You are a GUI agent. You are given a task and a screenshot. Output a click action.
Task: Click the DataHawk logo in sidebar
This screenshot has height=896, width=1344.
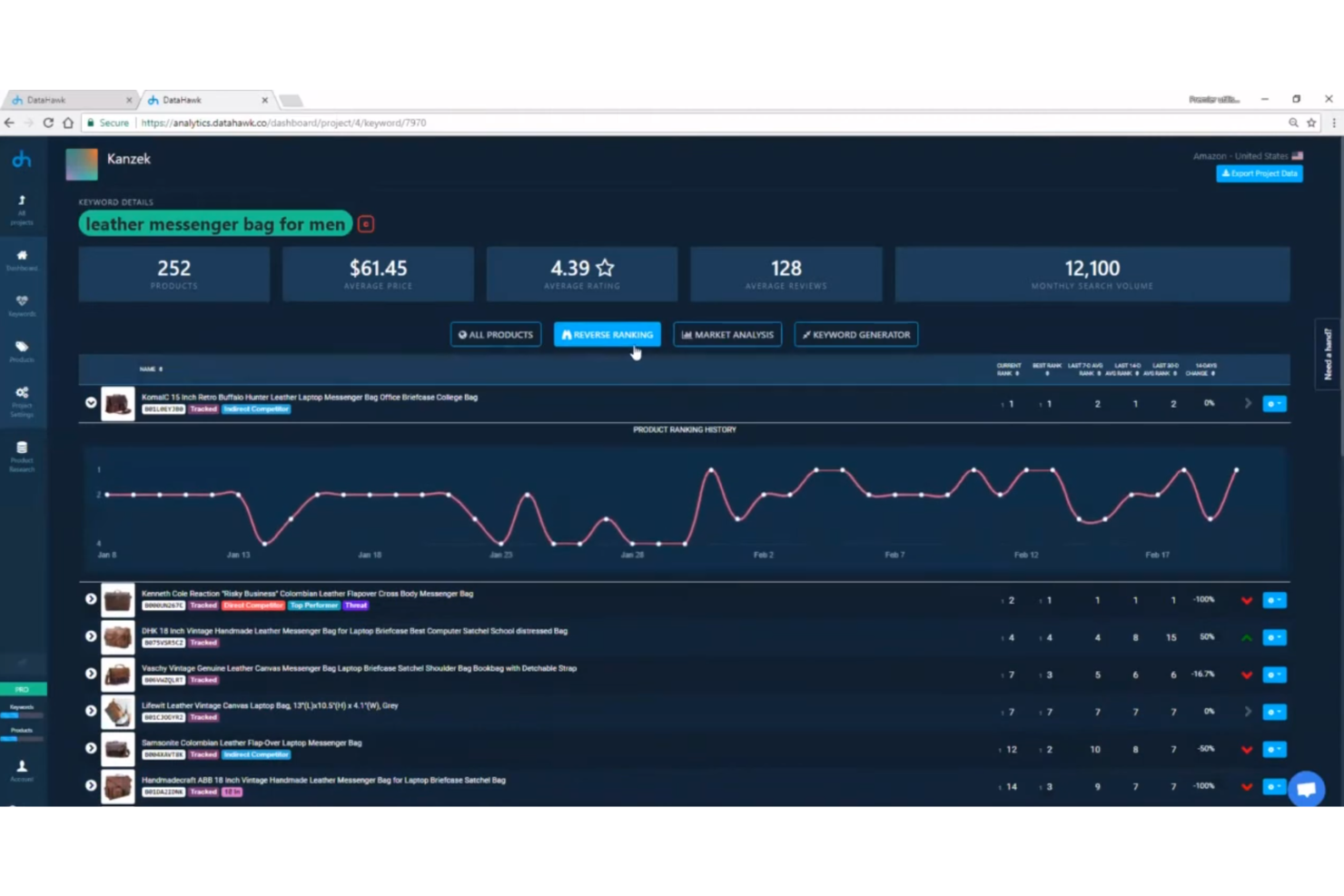click(x=22, y=160)
